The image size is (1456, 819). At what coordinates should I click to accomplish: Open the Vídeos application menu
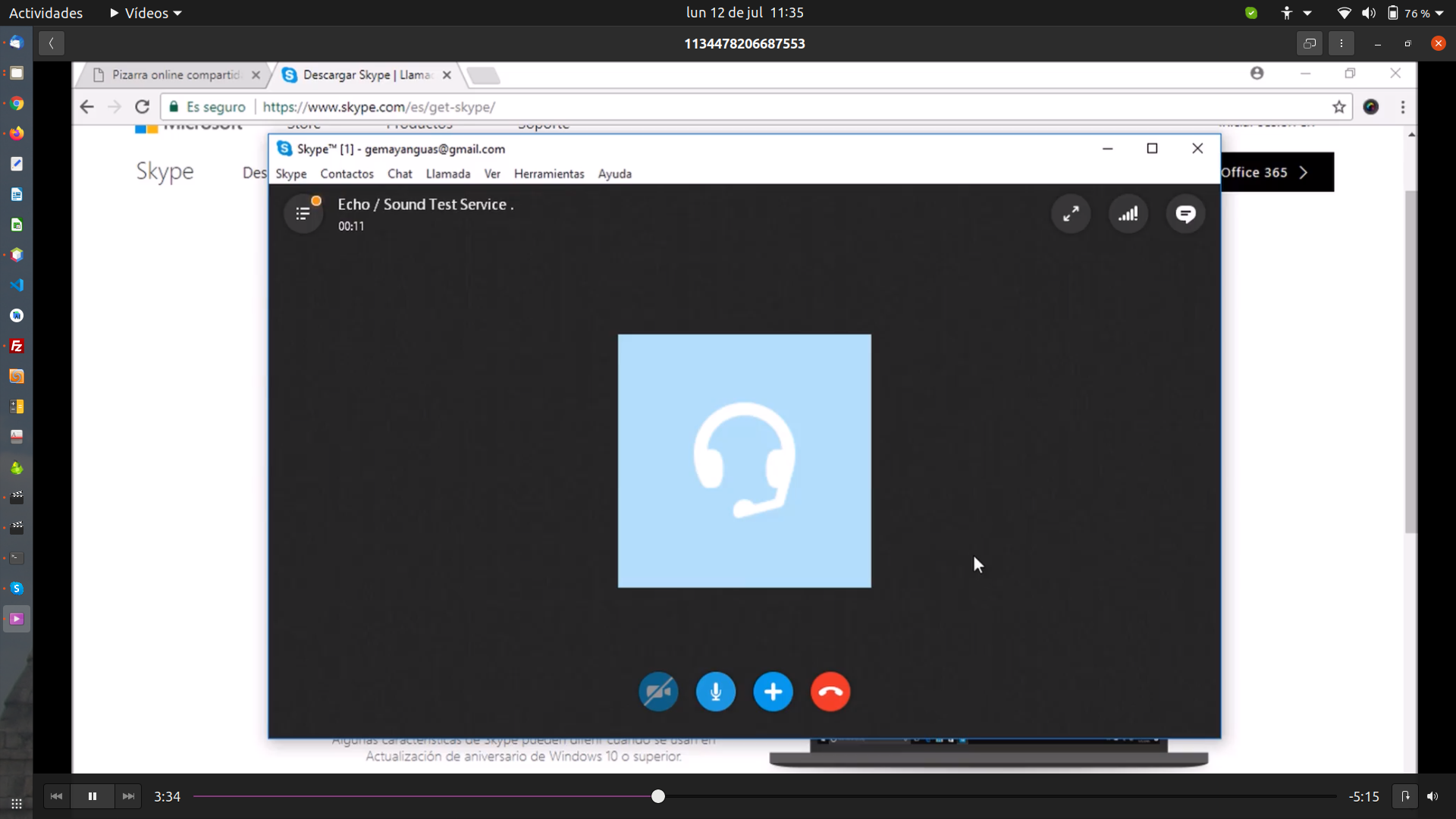(x=146, y=13)
